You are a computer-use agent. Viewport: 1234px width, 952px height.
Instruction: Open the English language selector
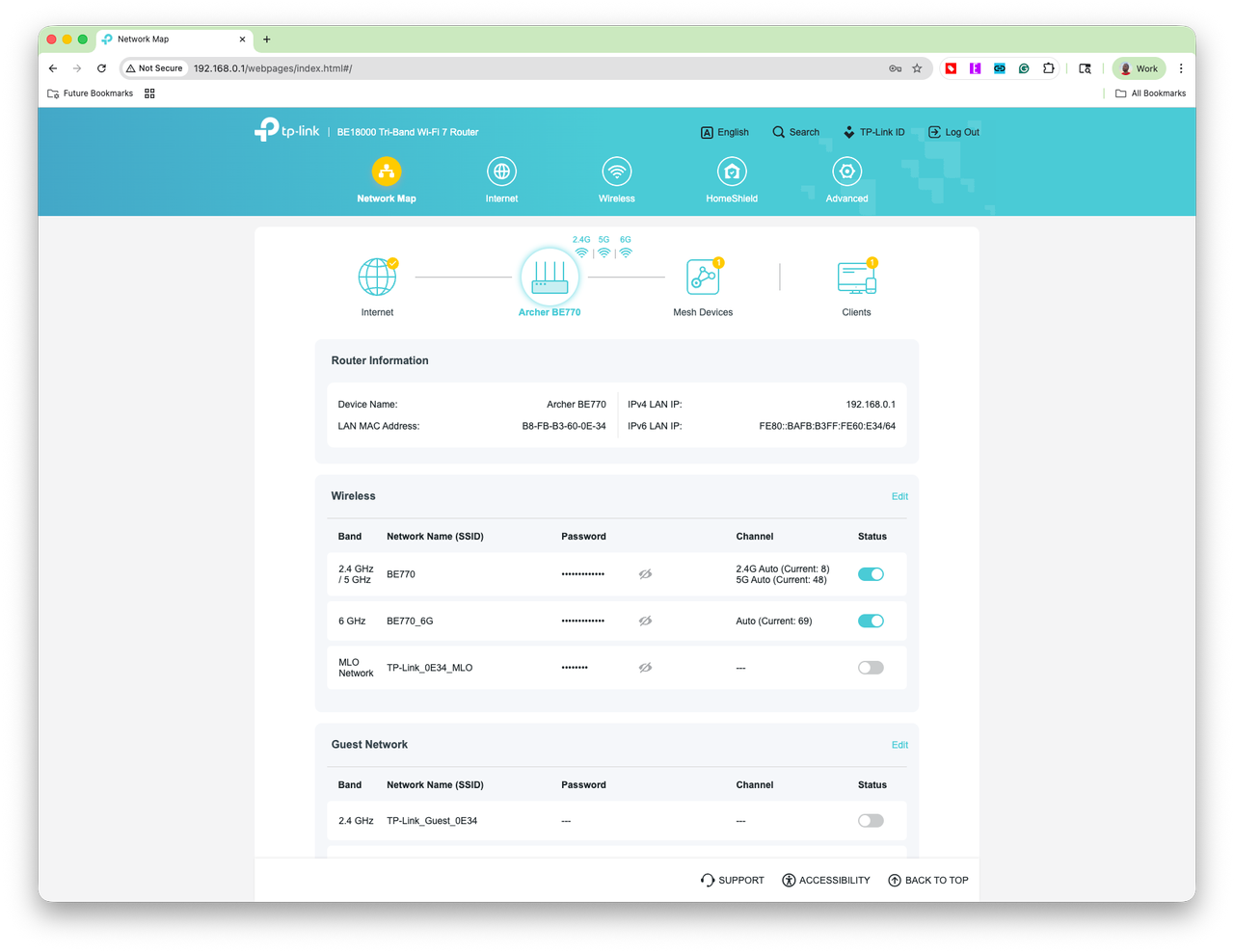(x=725, y=132)
